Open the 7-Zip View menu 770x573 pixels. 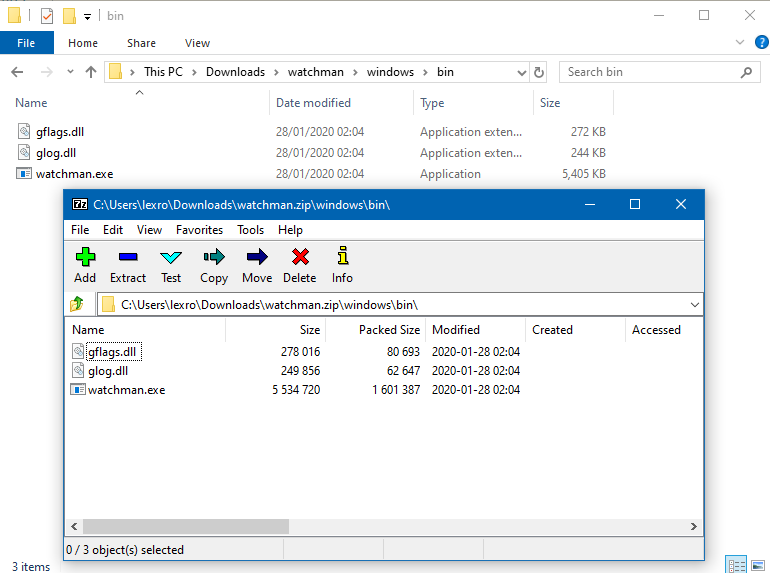(x=149, y=230)
